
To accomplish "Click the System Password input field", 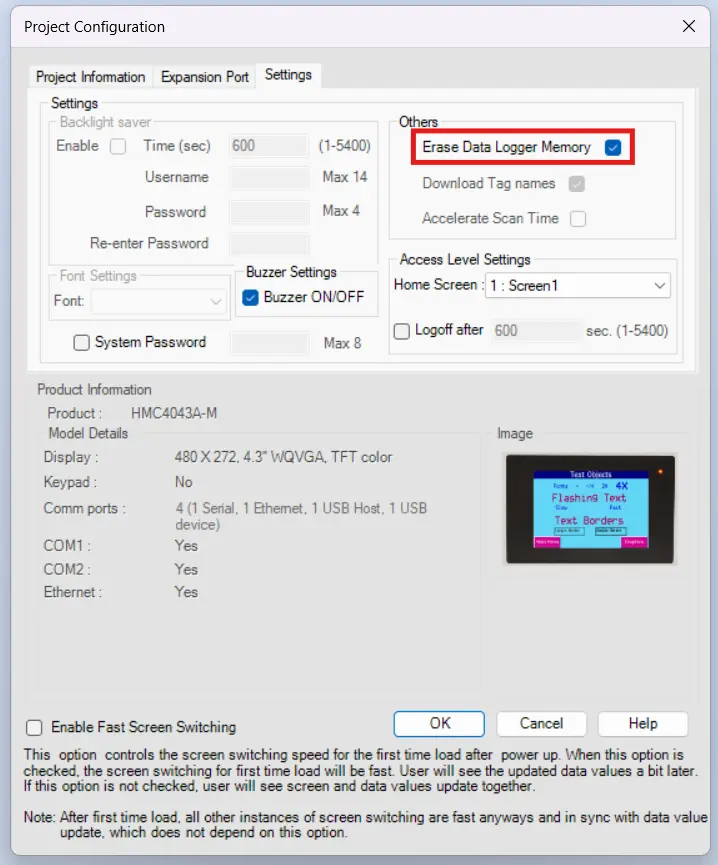I will pyautogui.click(x=270, y=343).
